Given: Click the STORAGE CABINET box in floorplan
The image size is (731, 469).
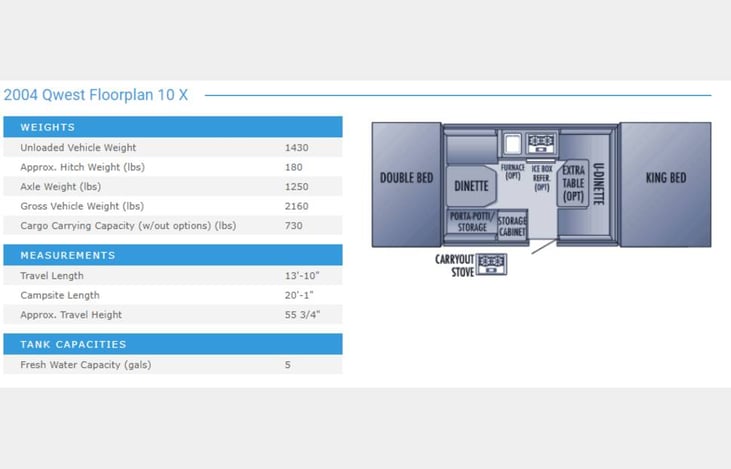Looking at the screenshot, I should 512,226.
